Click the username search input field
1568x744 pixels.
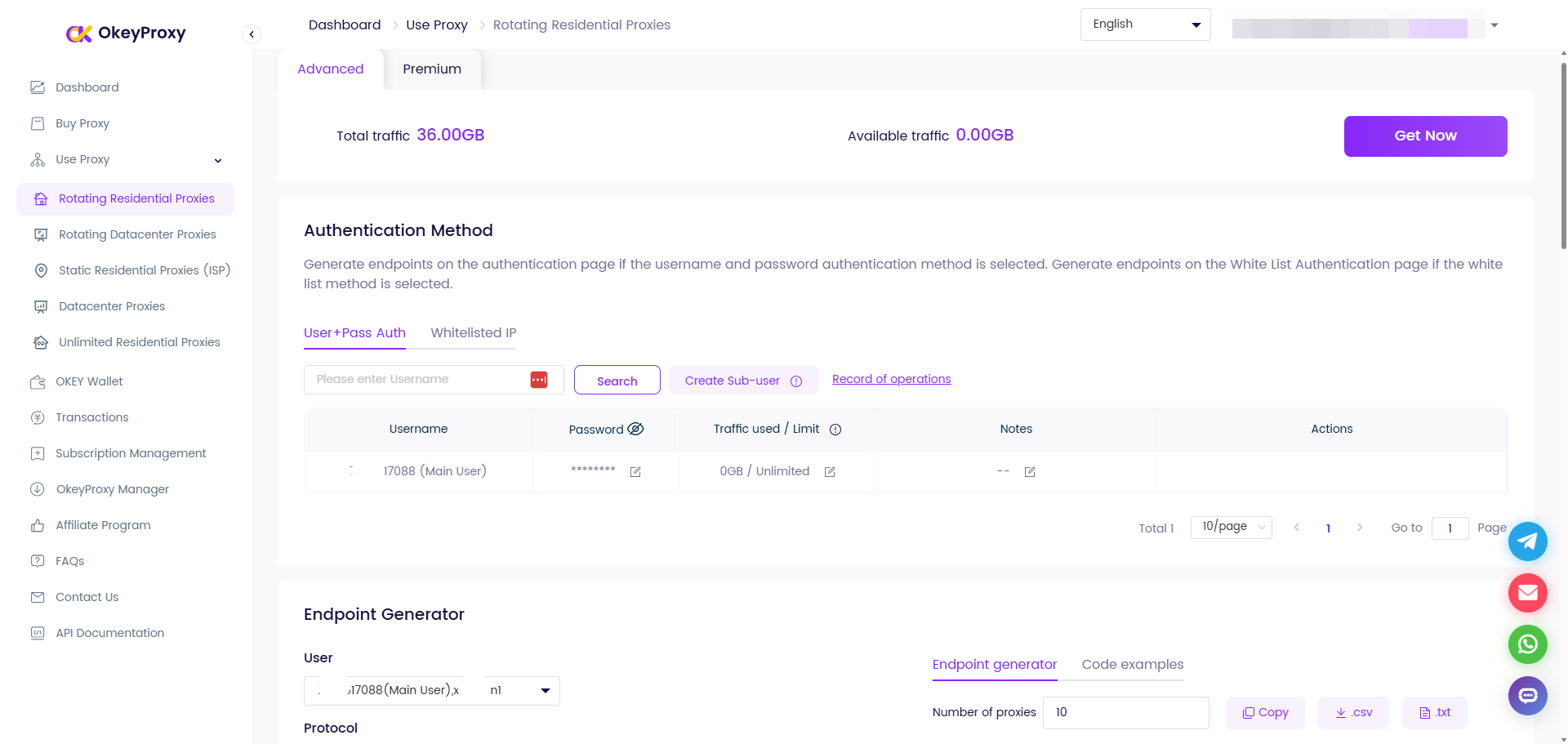click(x=416, y=380)
